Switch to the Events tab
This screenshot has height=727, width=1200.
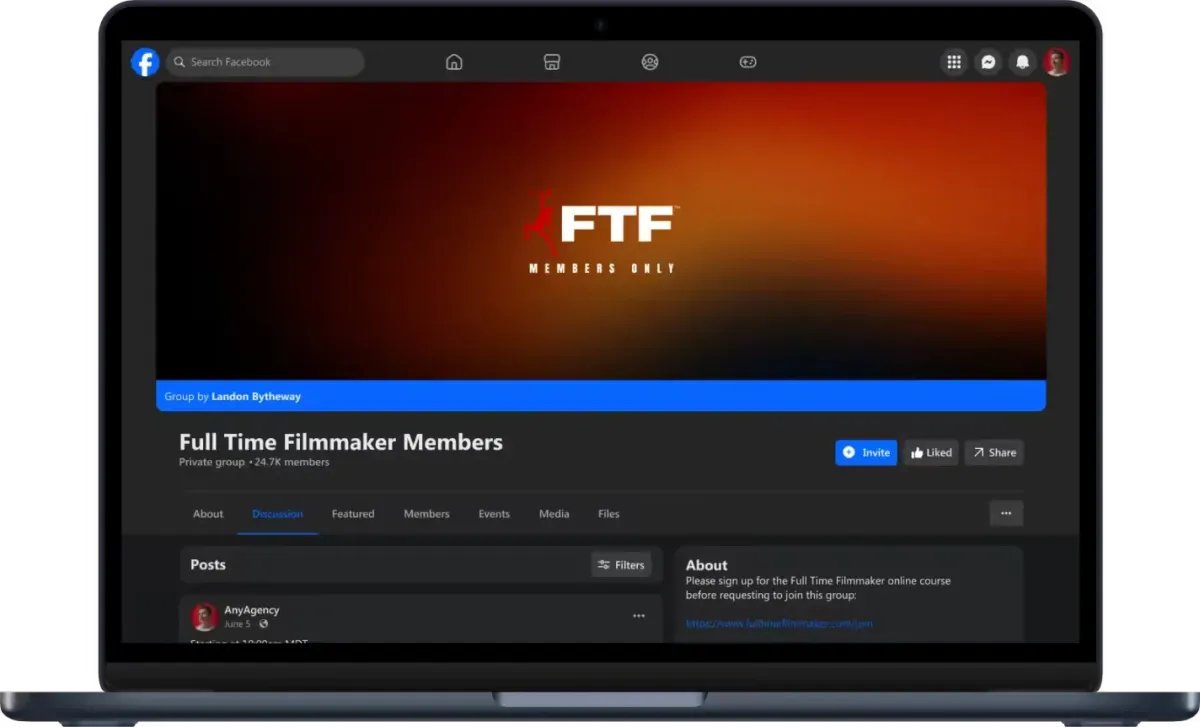pyautogui.click(x=494, y=514)
